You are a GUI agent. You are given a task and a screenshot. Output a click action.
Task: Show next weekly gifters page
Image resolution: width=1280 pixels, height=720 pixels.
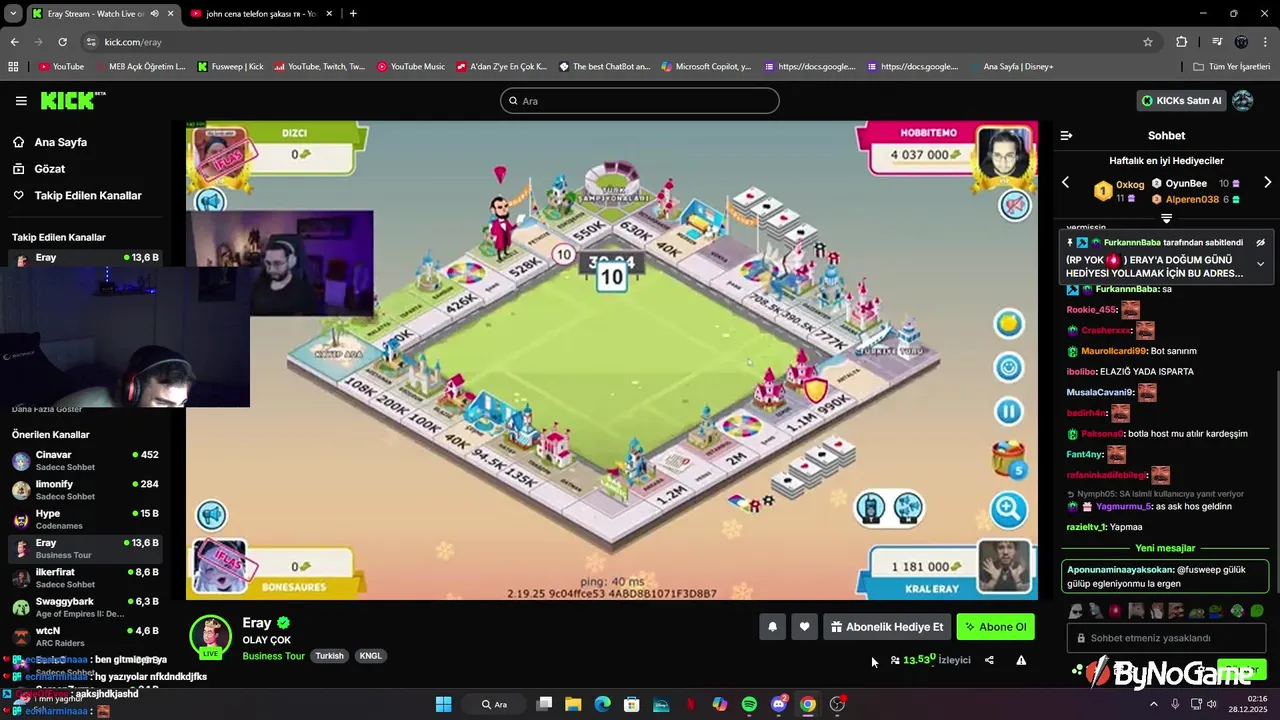coord(1267,182)
